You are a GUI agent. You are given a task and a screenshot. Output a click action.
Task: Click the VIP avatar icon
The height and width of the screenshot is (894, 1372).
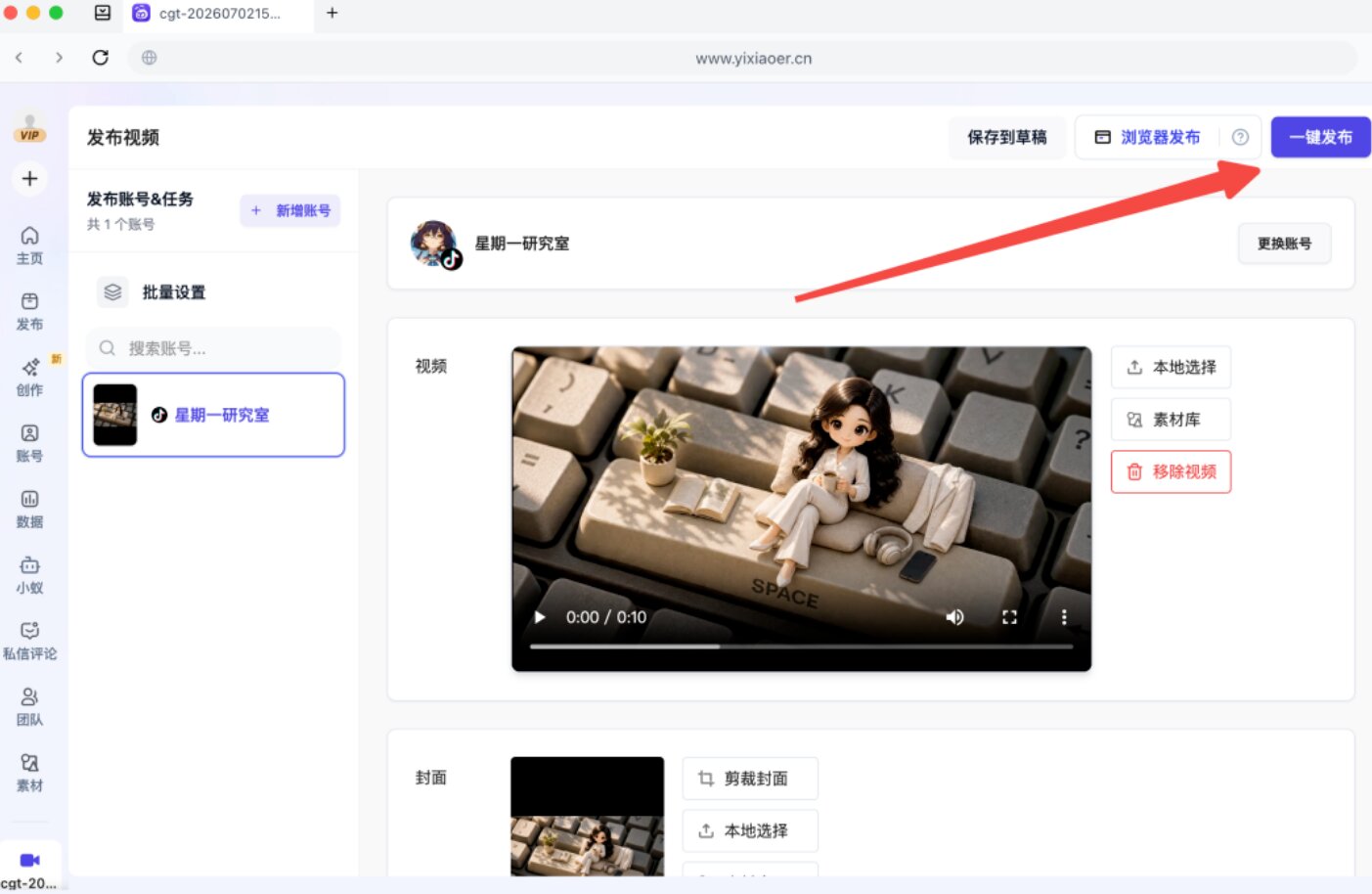(x=29, y=128)
